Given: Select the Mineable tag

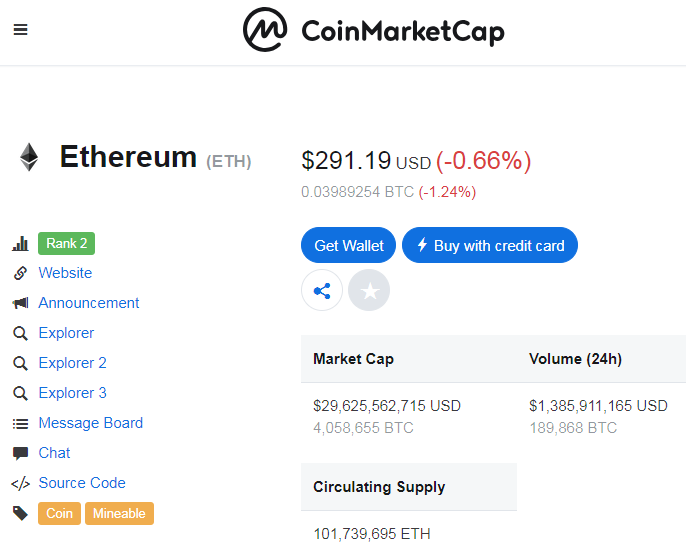Looking at the screenshot, I should click(119, 513).
